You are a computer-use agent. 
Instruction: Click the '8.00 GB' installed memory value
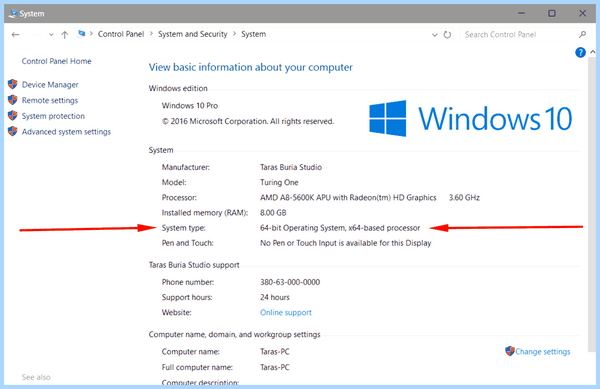273,213
